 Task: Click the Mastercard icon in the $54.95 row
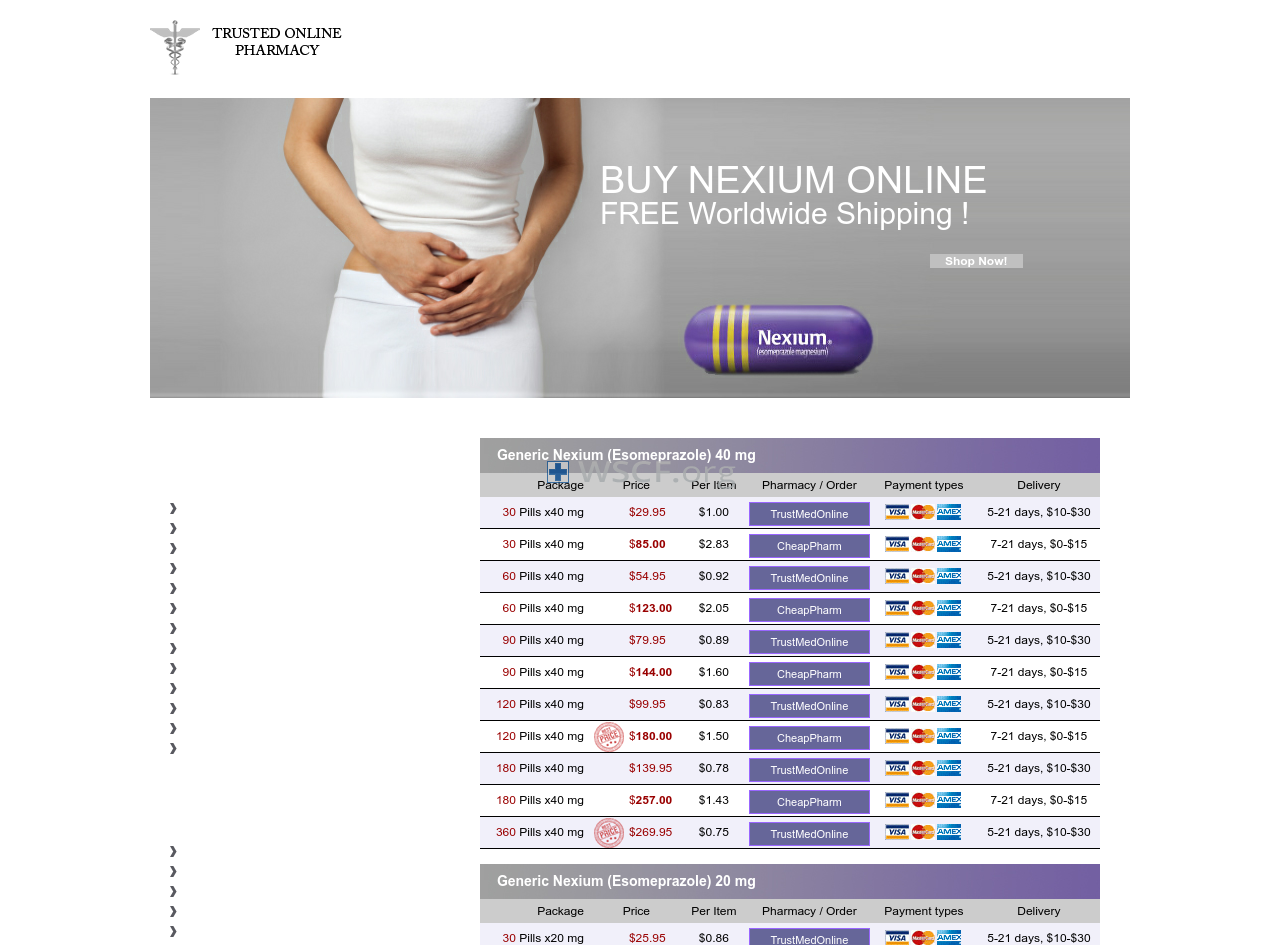point(923,576)
